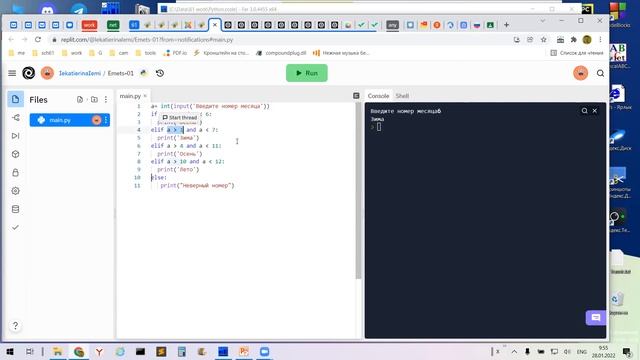Reload the browser page
The image size is (640, 360).
pos(38,40)
